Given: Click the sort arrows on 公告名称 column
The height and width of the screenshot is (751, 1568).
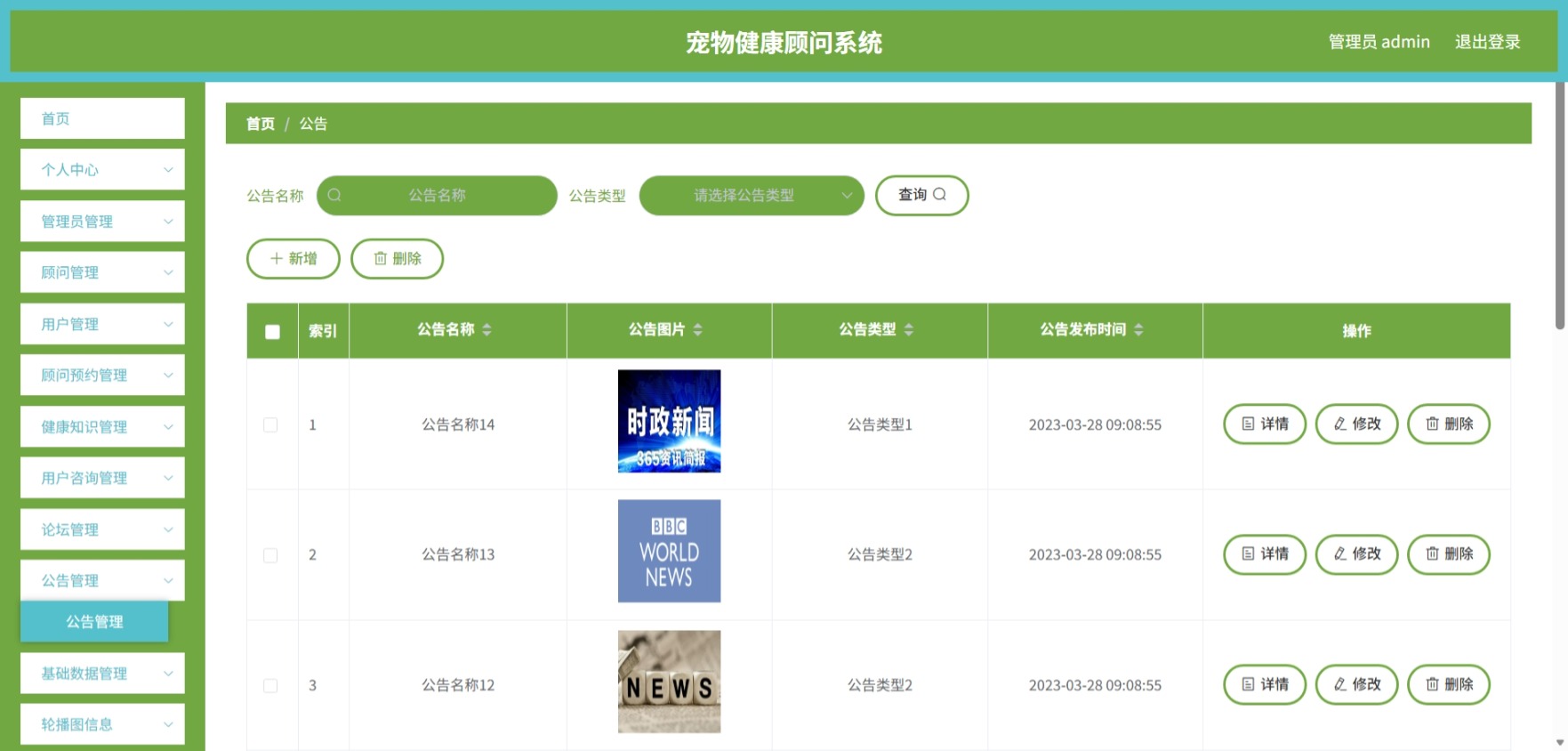Looking at the screenshot, I should click(x=486, y=330).
